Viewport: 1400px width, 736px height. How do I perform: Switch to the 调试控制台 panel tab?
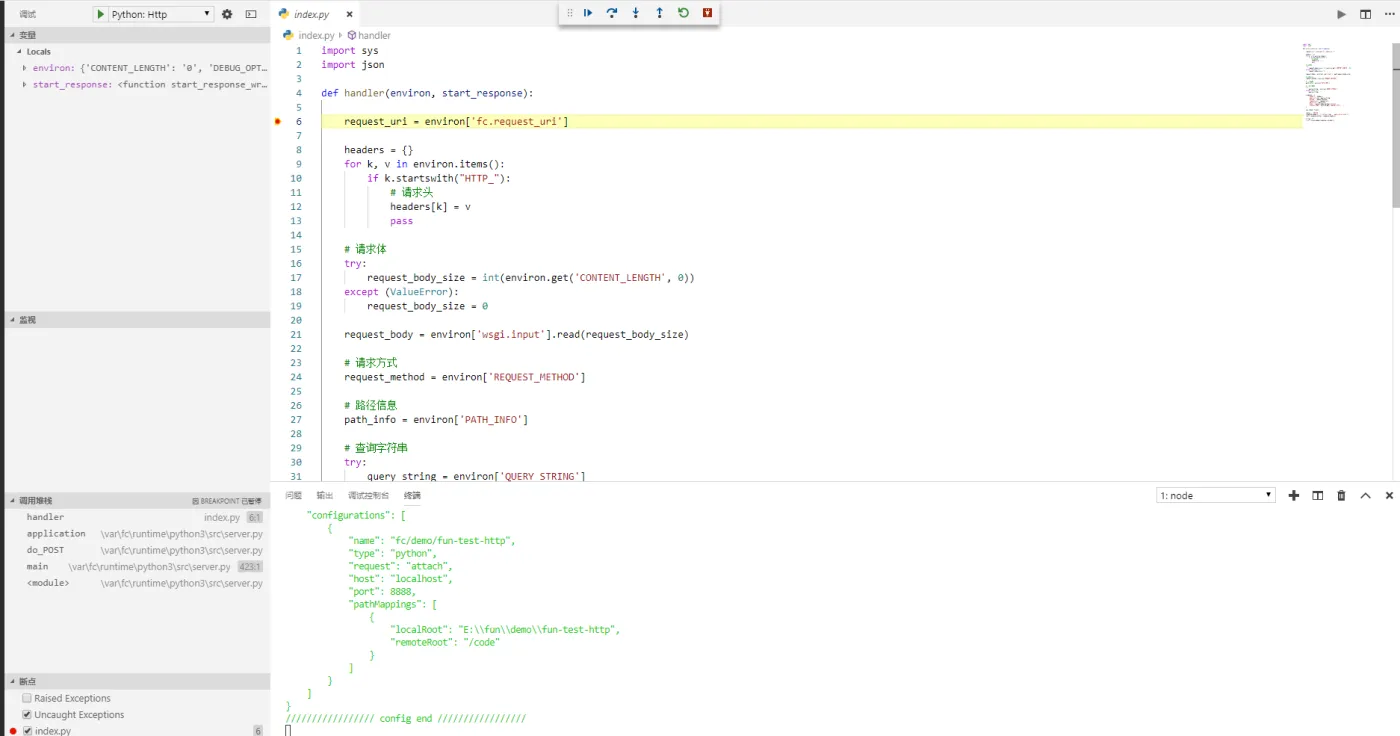[x=369, y=495]
